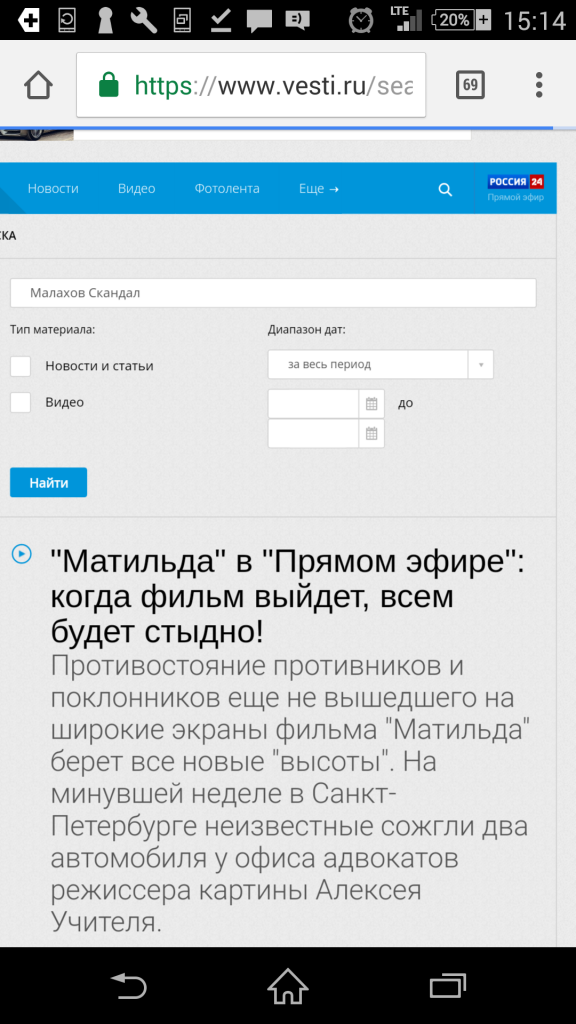The width and height of the screenshot is (576, 1024).
Task: Expand the "Еще →" navigation menu
Action: click(319, 189)
